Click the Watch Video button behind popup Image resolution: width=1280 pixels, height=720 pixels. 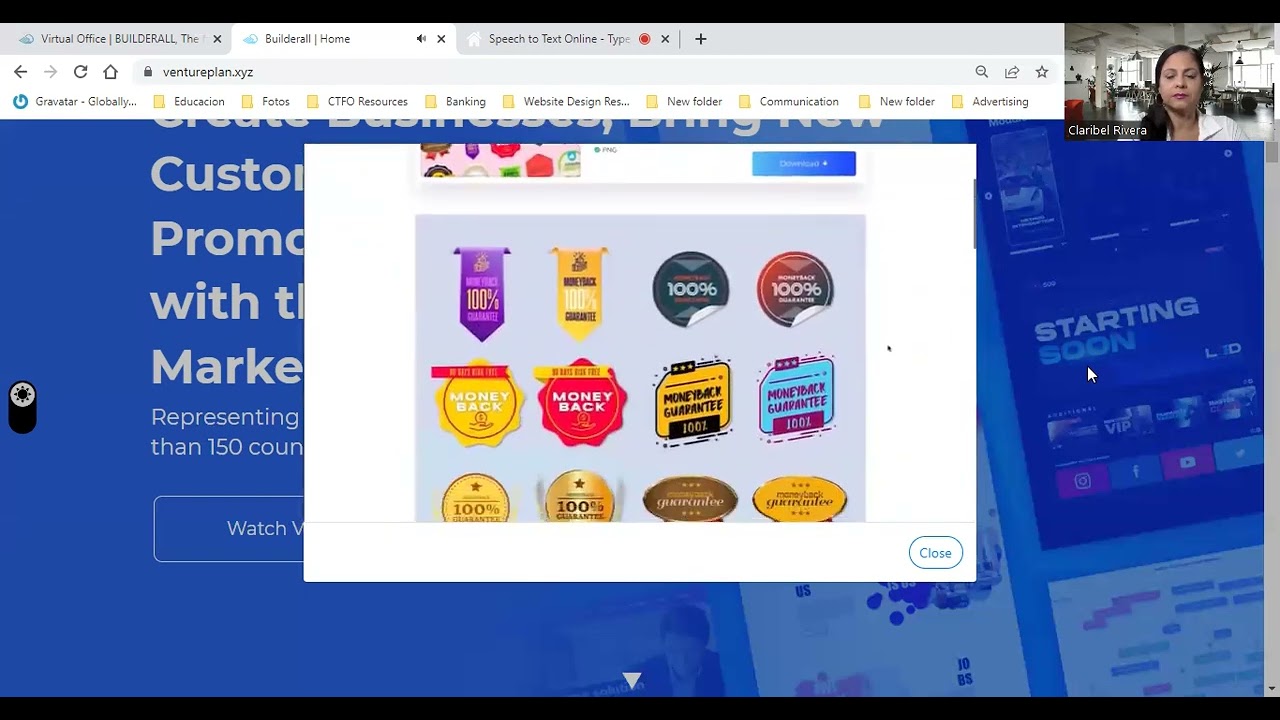click(230, 528)
